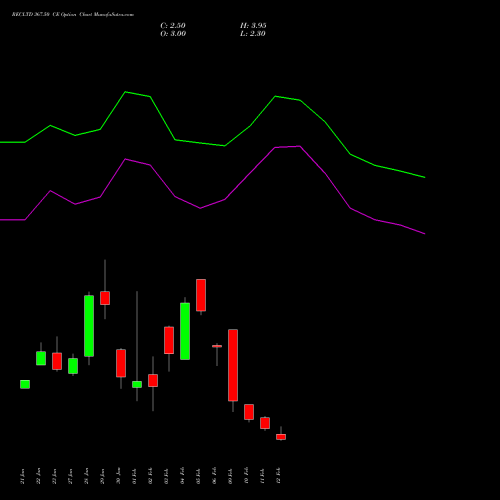Click the "04 Feb" date label
Image resolution: width=500 pixels, height=500 pixels.
pos(182,476)
